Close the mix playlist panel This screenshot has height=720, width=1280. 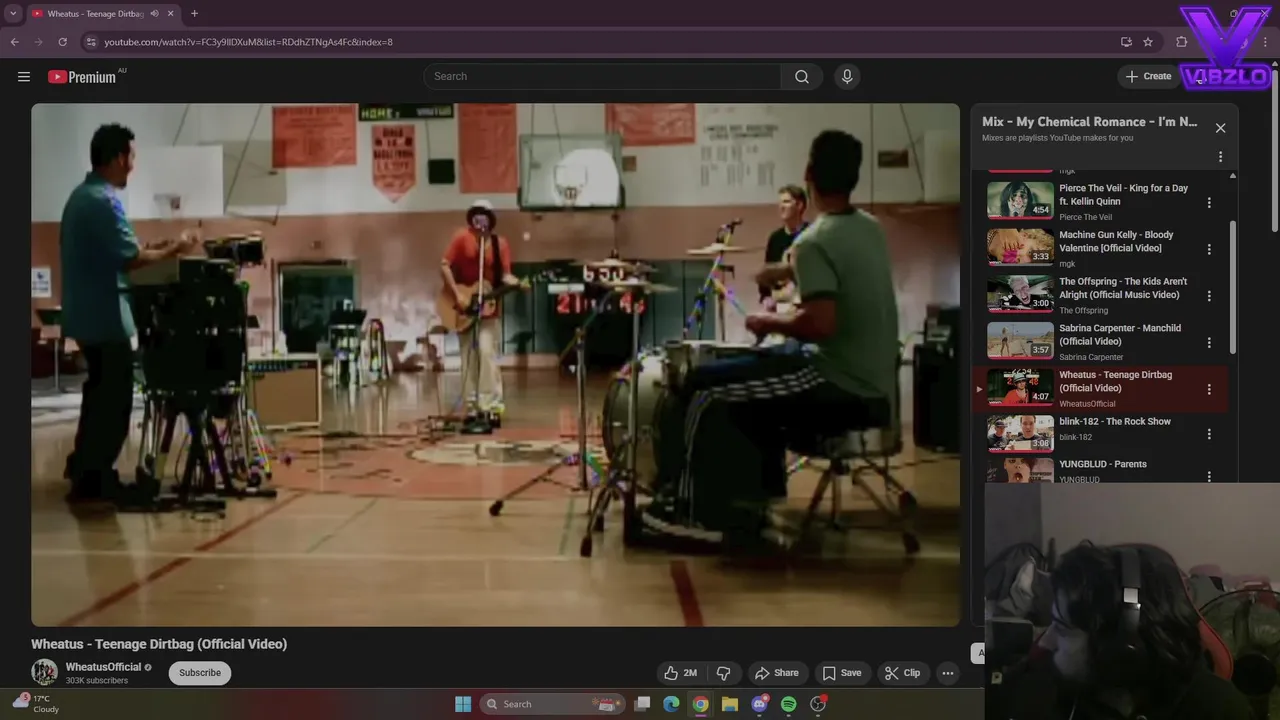coord(1220,128)
